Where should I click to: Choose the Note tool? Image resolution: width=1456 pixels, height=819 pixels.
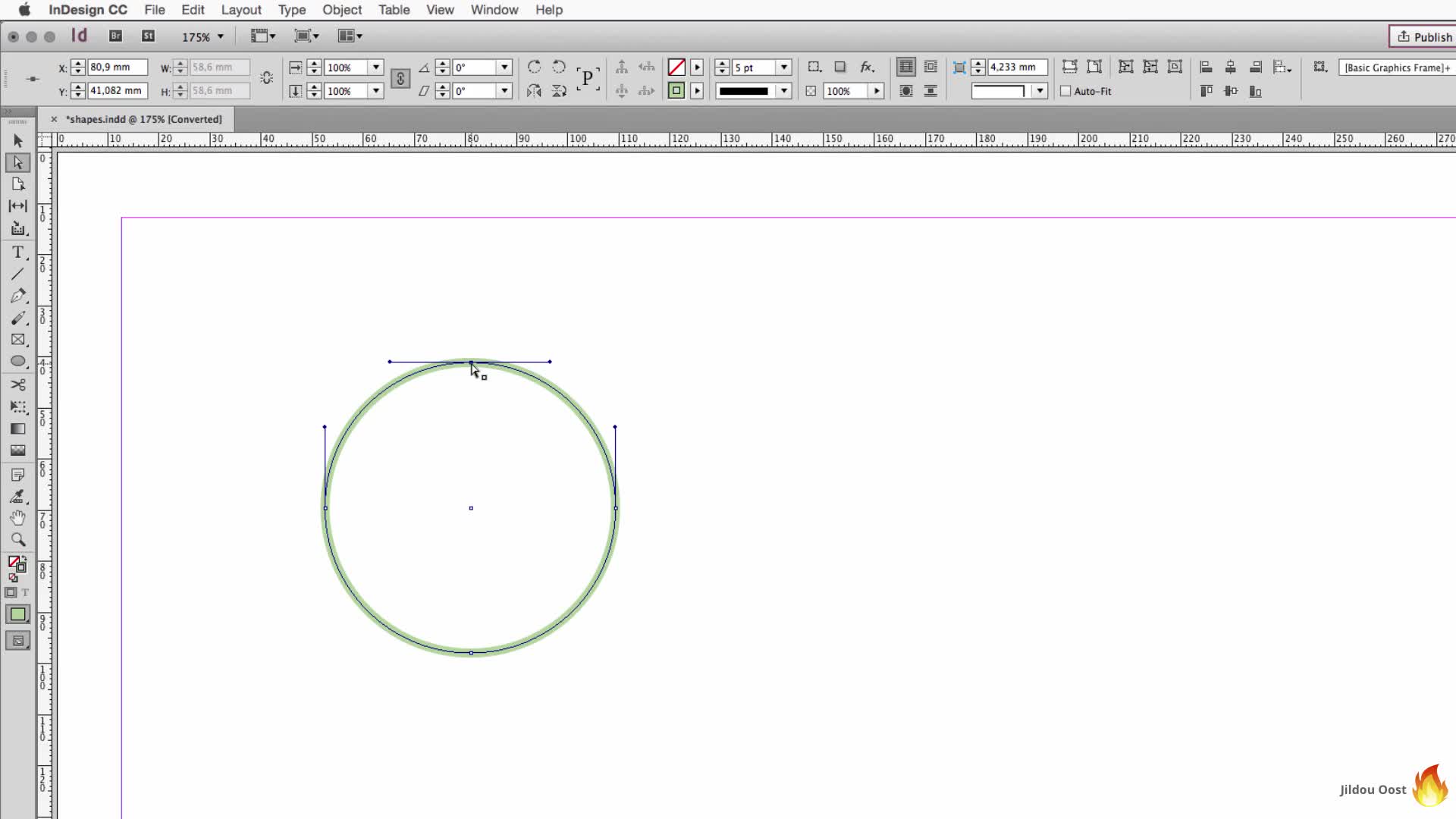(x=18, y=475)
